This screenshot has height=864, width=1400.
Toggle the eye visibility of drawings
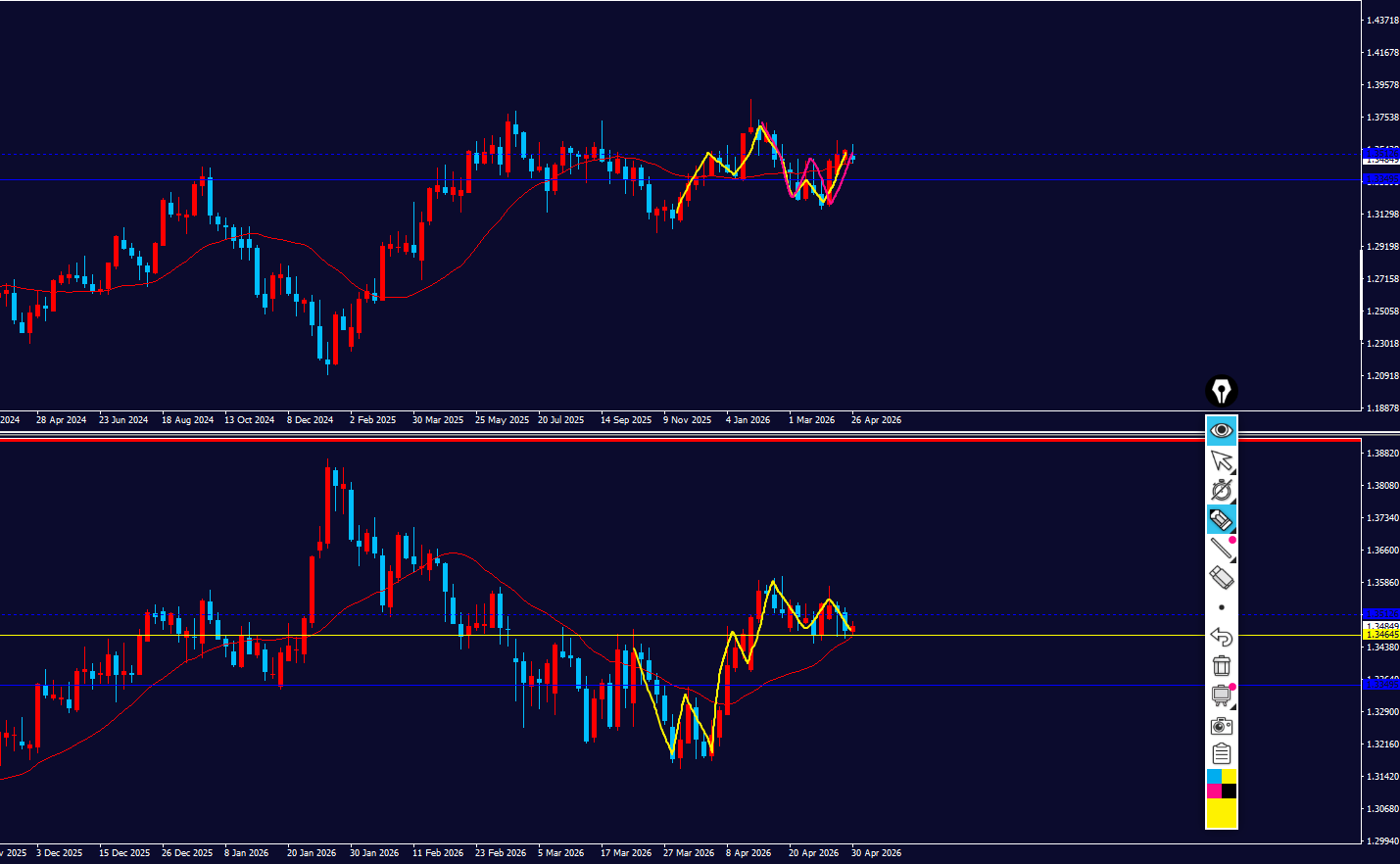1221,430
